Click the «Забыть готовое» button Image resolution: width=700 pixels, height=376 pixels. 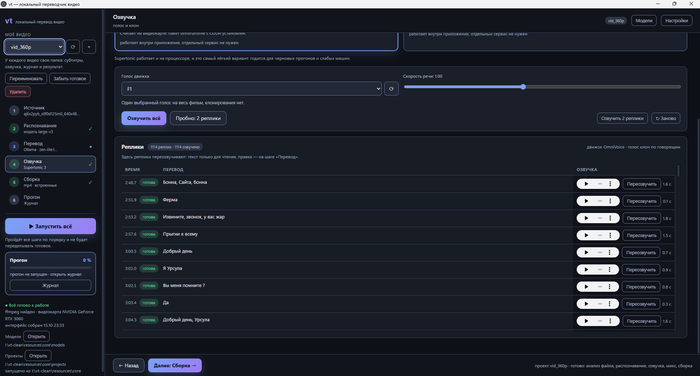coord(70,79)
